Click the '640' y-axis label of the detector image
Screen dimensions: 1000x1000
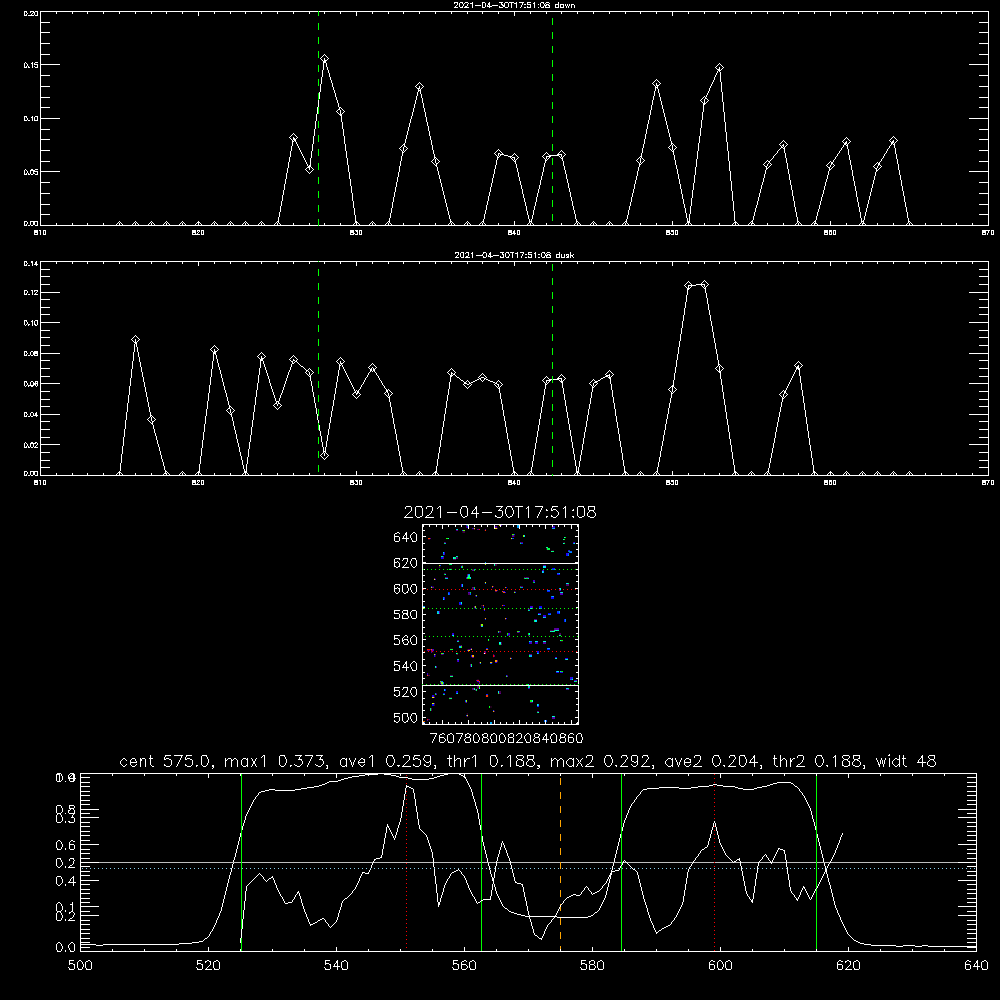click(406, 537)
